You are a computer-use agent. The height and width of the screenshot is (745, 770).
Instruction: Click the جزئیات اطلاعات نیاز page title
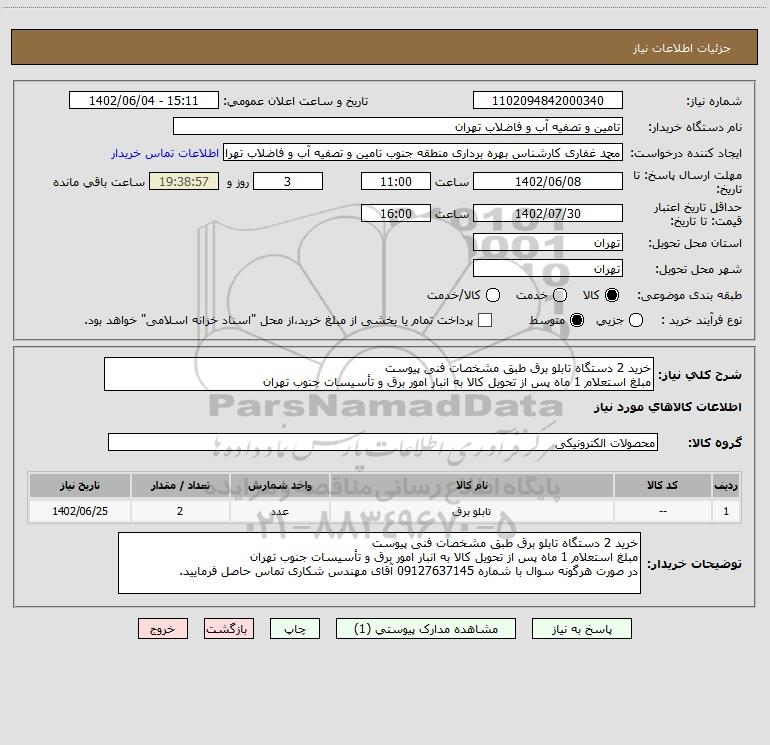click(x=681, y=48)
